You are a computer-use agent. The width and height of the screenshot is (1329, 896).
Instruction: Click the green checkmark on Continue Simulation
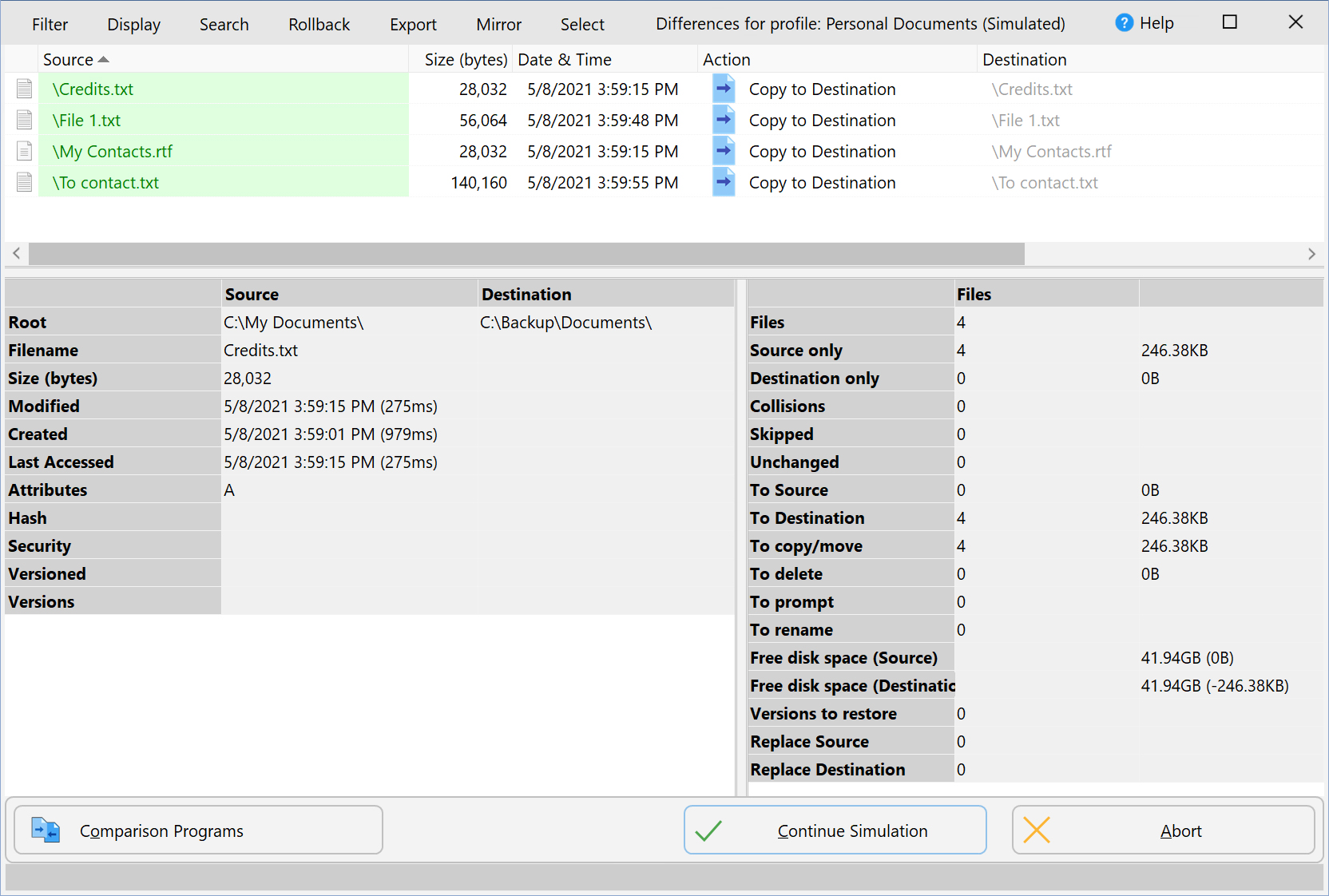708,831
